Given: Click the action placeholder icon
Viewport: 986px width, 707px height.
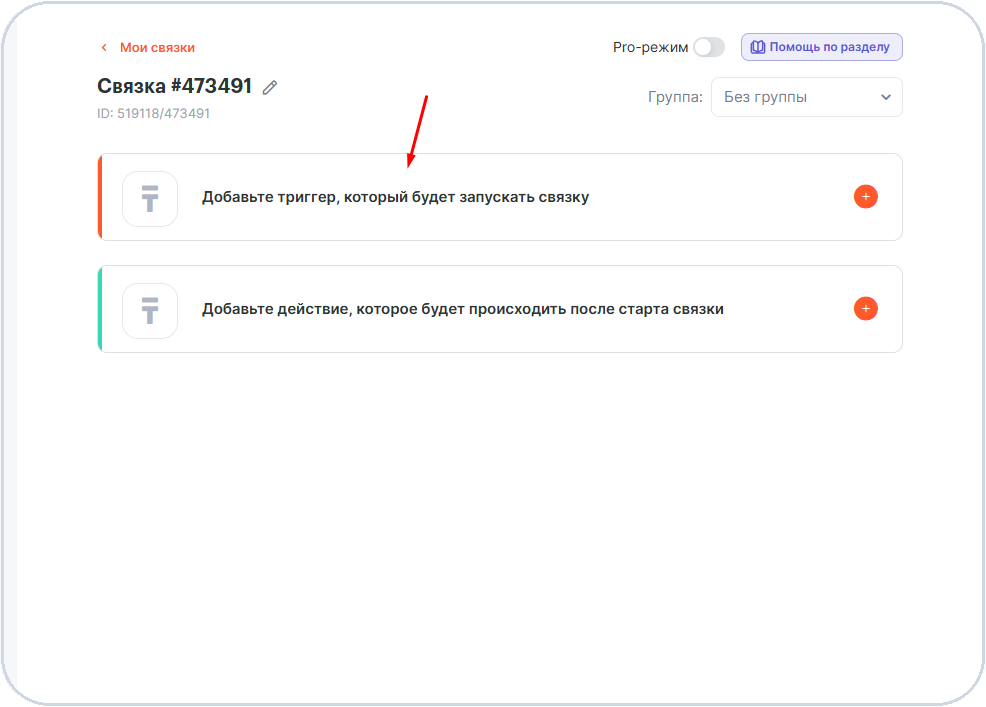Looking at the screenshot, I should [150, 311].
